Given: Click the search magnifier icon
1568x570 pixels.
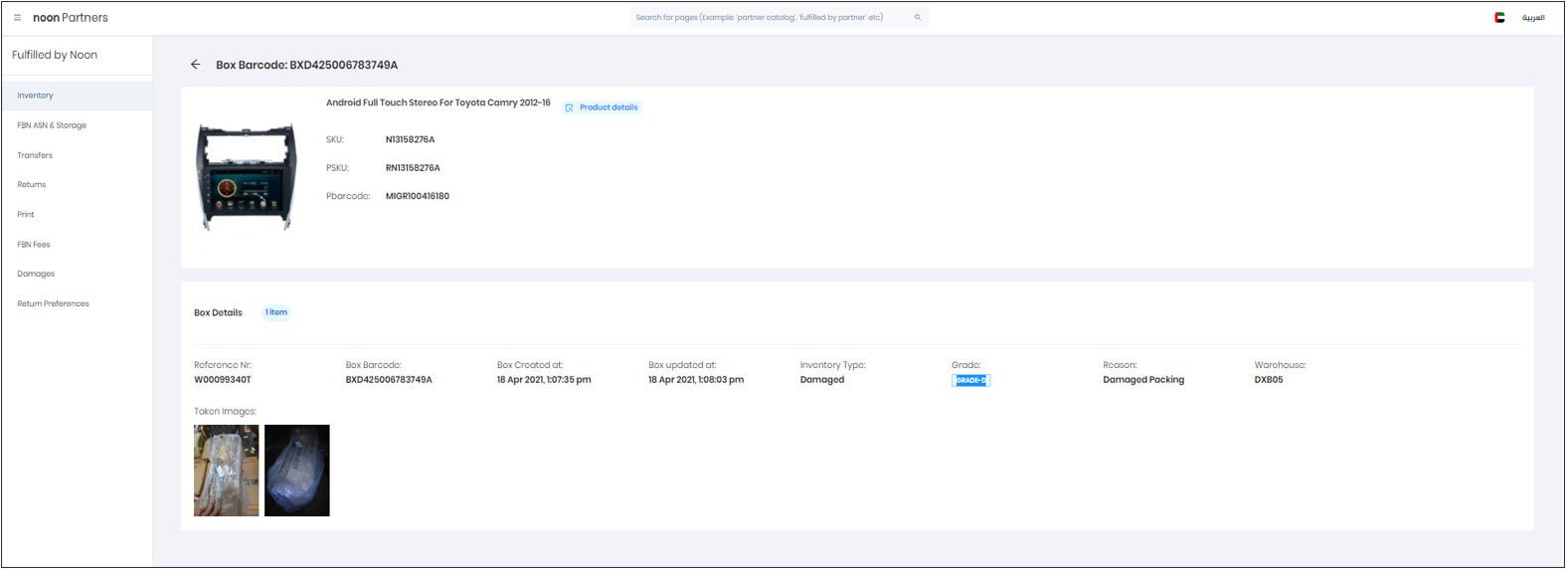Looking at the screenshot, I should pos(918,17).
